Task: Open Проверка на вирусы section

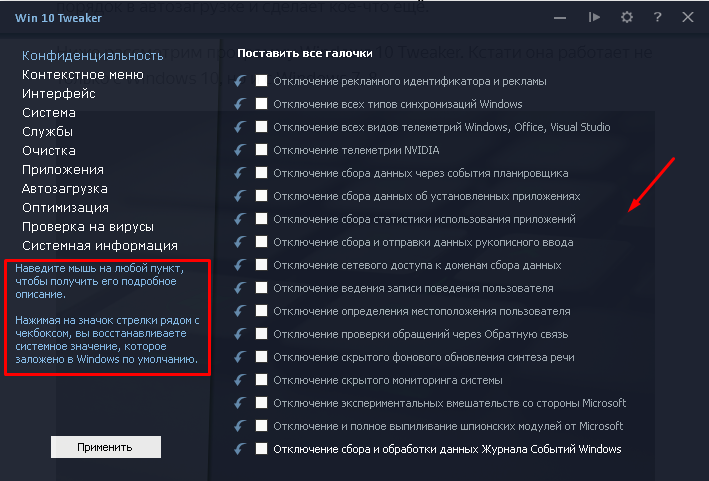Action: (88, 226)
